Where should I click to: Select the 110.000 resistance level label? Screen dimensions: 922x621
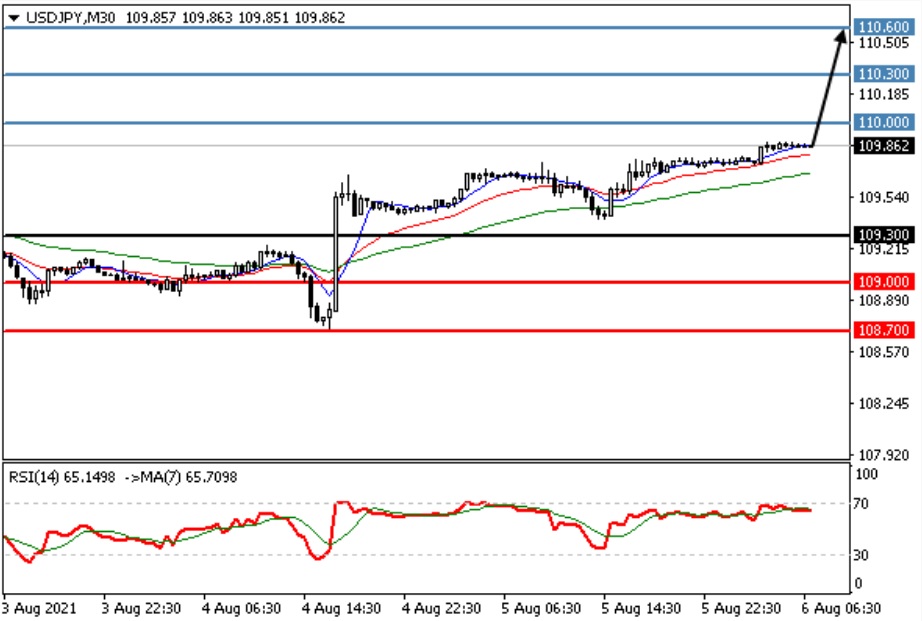point(884,122)
